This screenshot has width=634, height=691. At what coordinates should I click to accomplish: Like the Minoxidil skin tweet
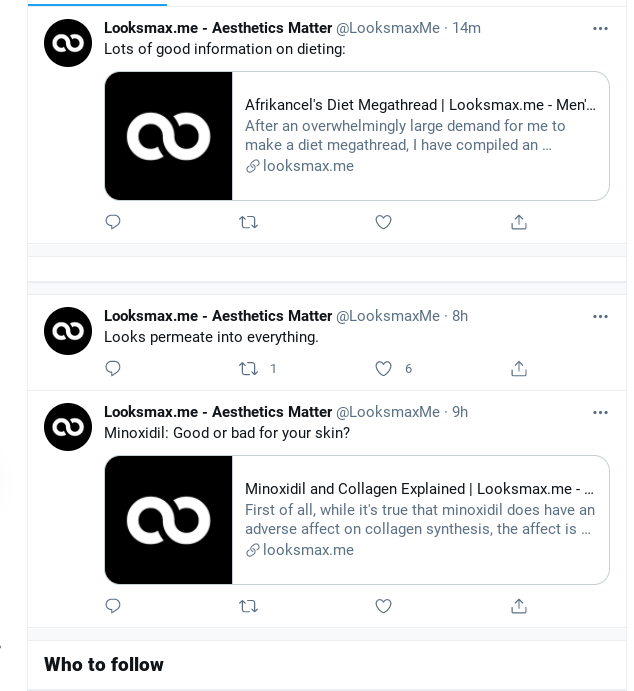coord(383,606)
